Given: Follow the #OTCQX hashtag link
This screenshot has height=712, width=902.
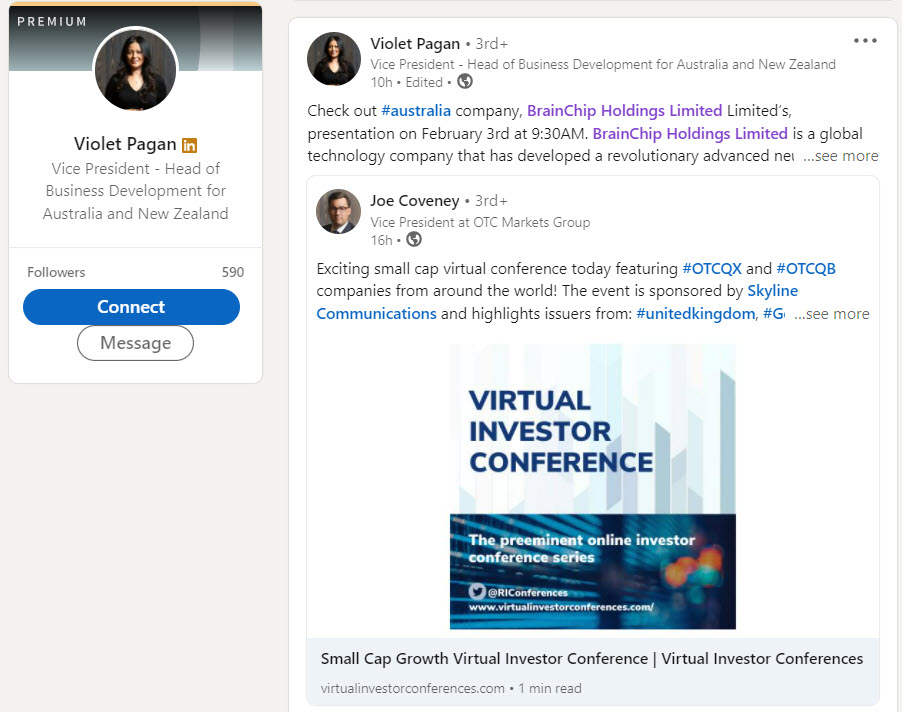Looking at the screenshot, I should tap(711, 268).
